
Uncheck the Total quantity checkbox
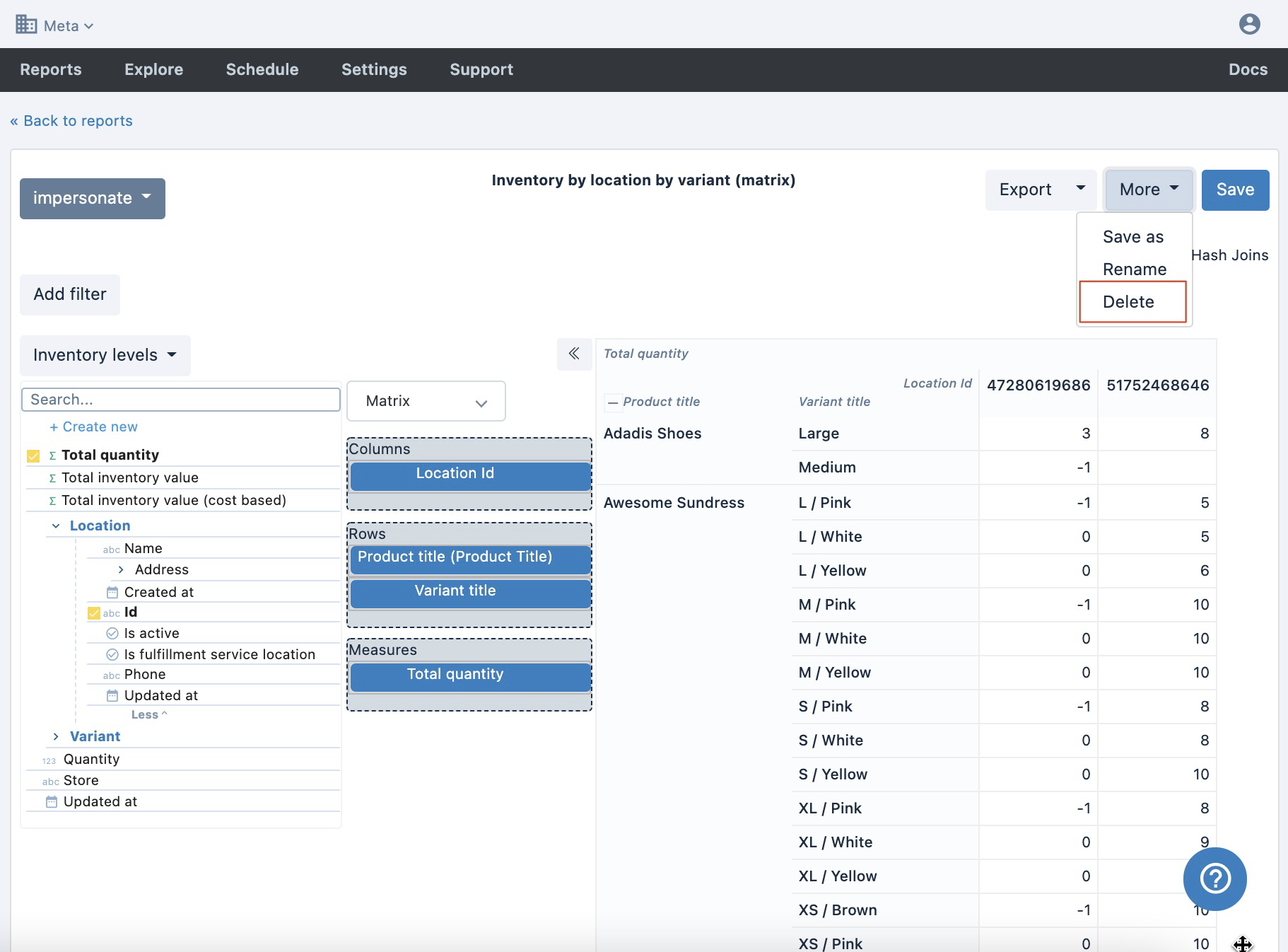(33, 455)
